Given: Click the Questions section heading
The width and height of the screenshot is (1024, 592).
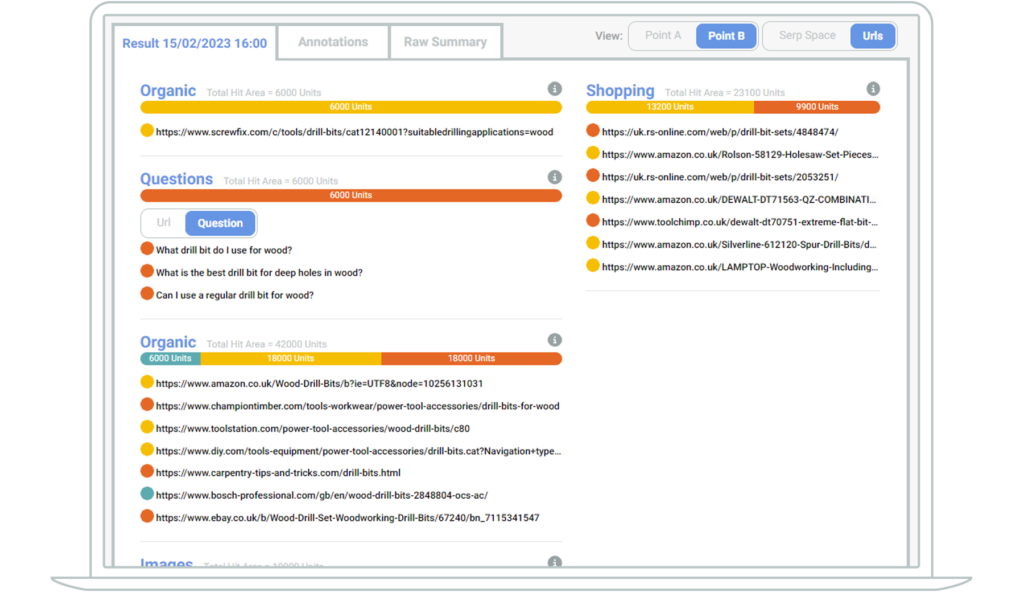Looking at the screenshot, I should 176,179.
